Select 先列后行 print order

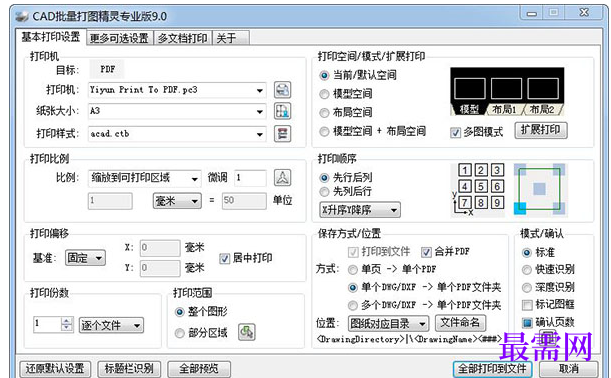[x=324, y=191]
